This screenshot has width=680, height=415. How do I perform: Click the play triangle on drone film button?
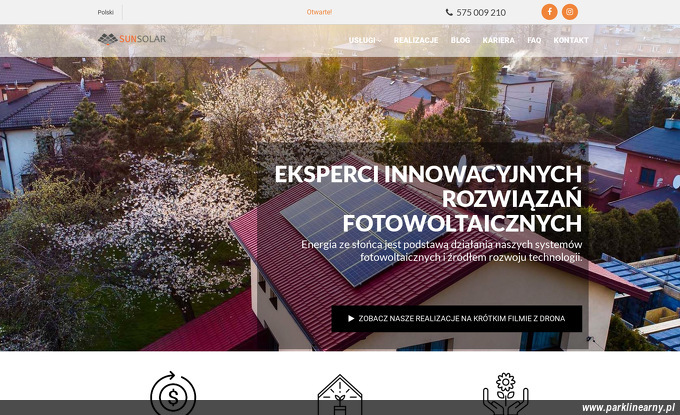tap(351, 318)
